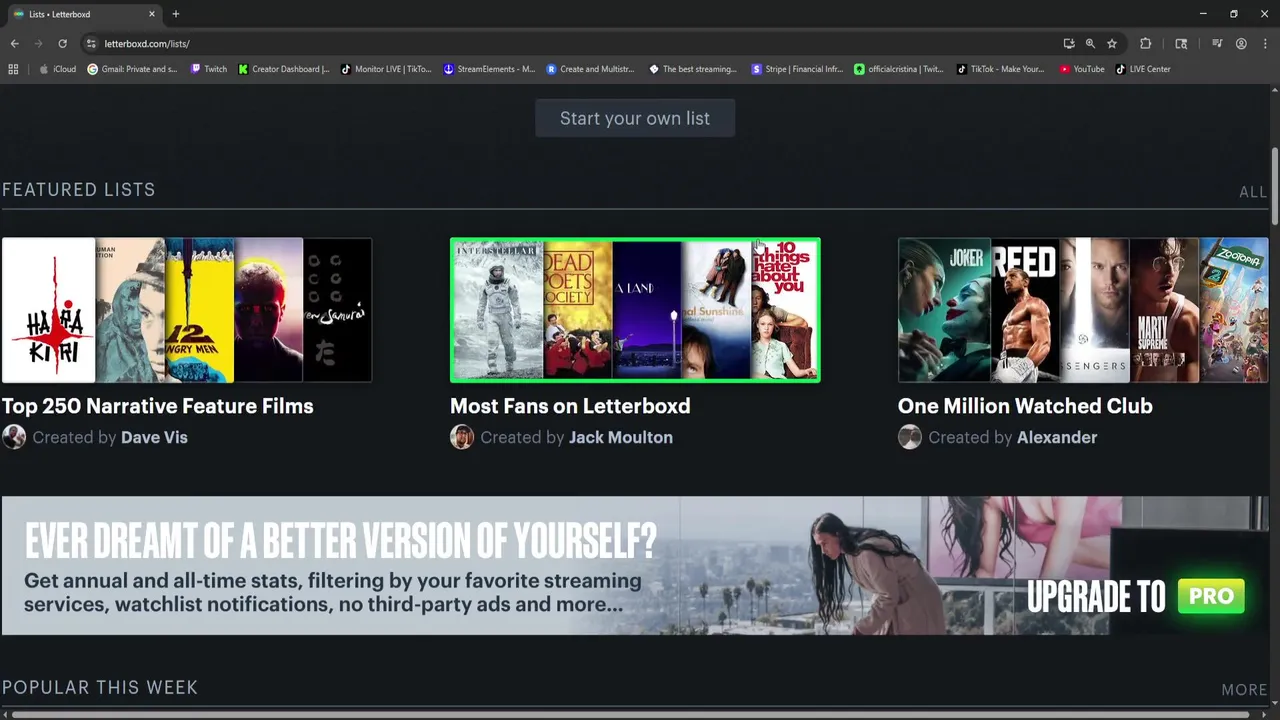Open the Extensions puzzle icon
1280x720 pixels.
tap(1146, 44)
